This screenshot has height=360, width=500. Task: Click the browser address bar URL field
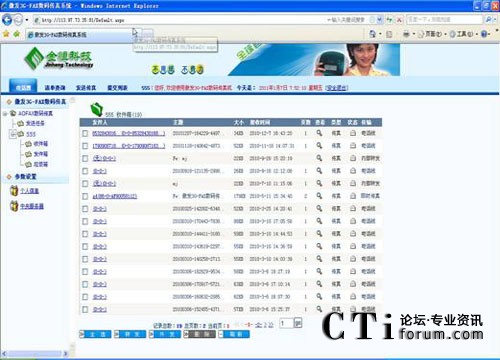pyautogui.click(x=180, y=20)
